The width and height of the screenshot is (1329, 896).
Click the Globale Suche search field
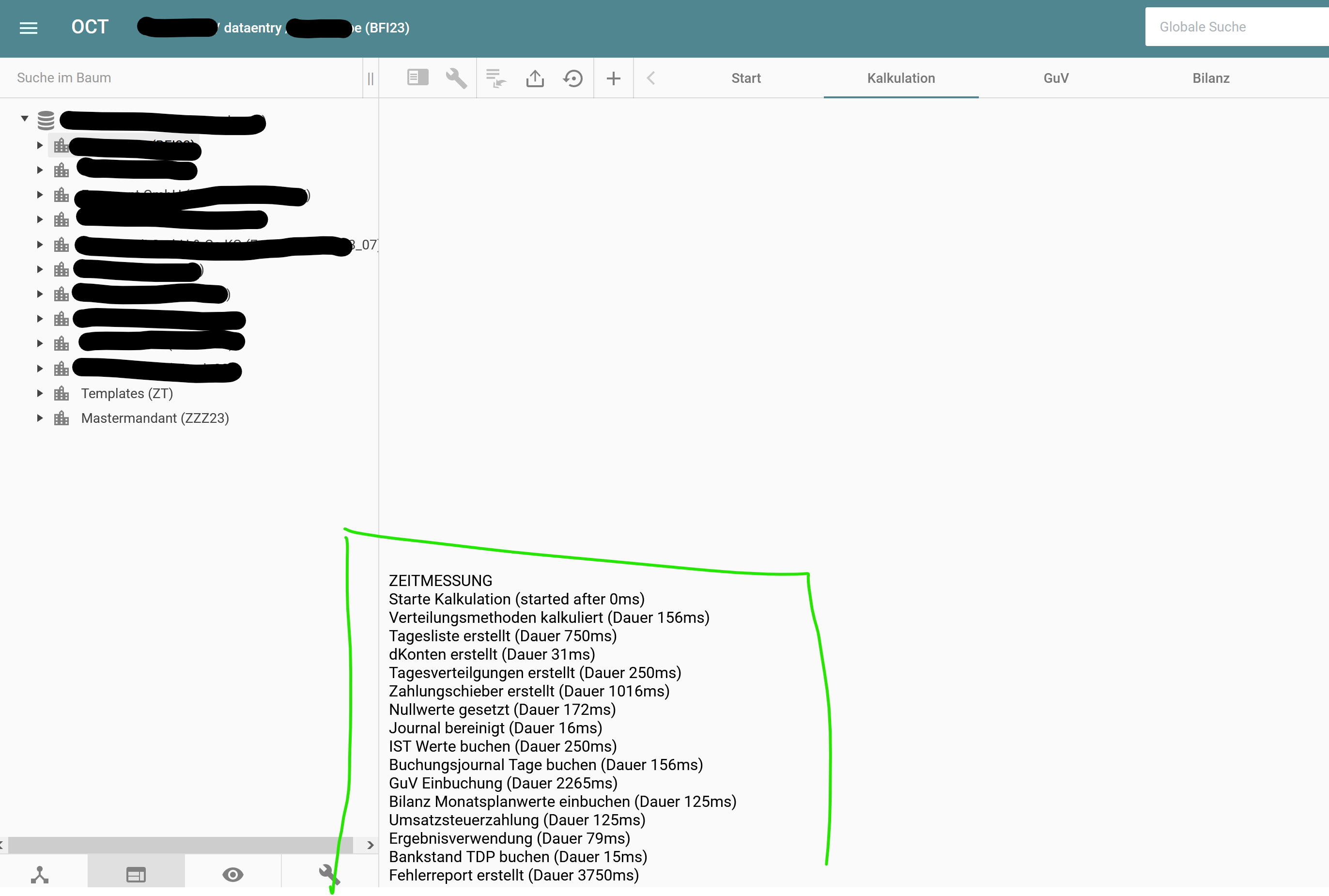pos(1234,27)
